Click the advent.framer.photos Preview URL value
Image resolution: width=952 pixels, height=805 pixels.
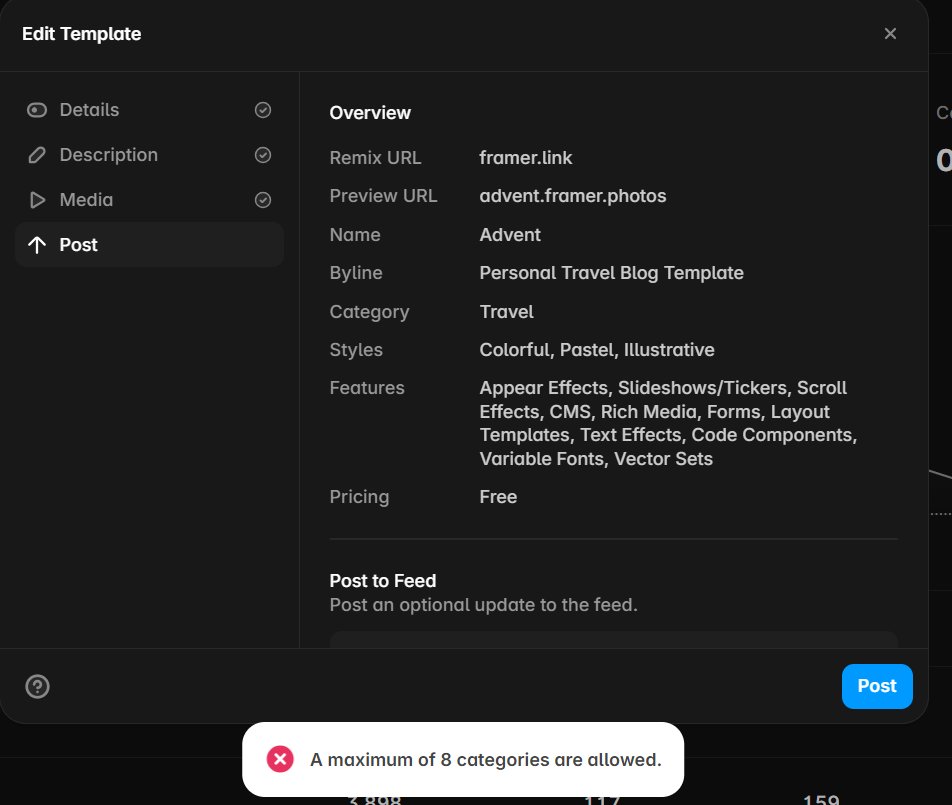(x=573, y=196)
